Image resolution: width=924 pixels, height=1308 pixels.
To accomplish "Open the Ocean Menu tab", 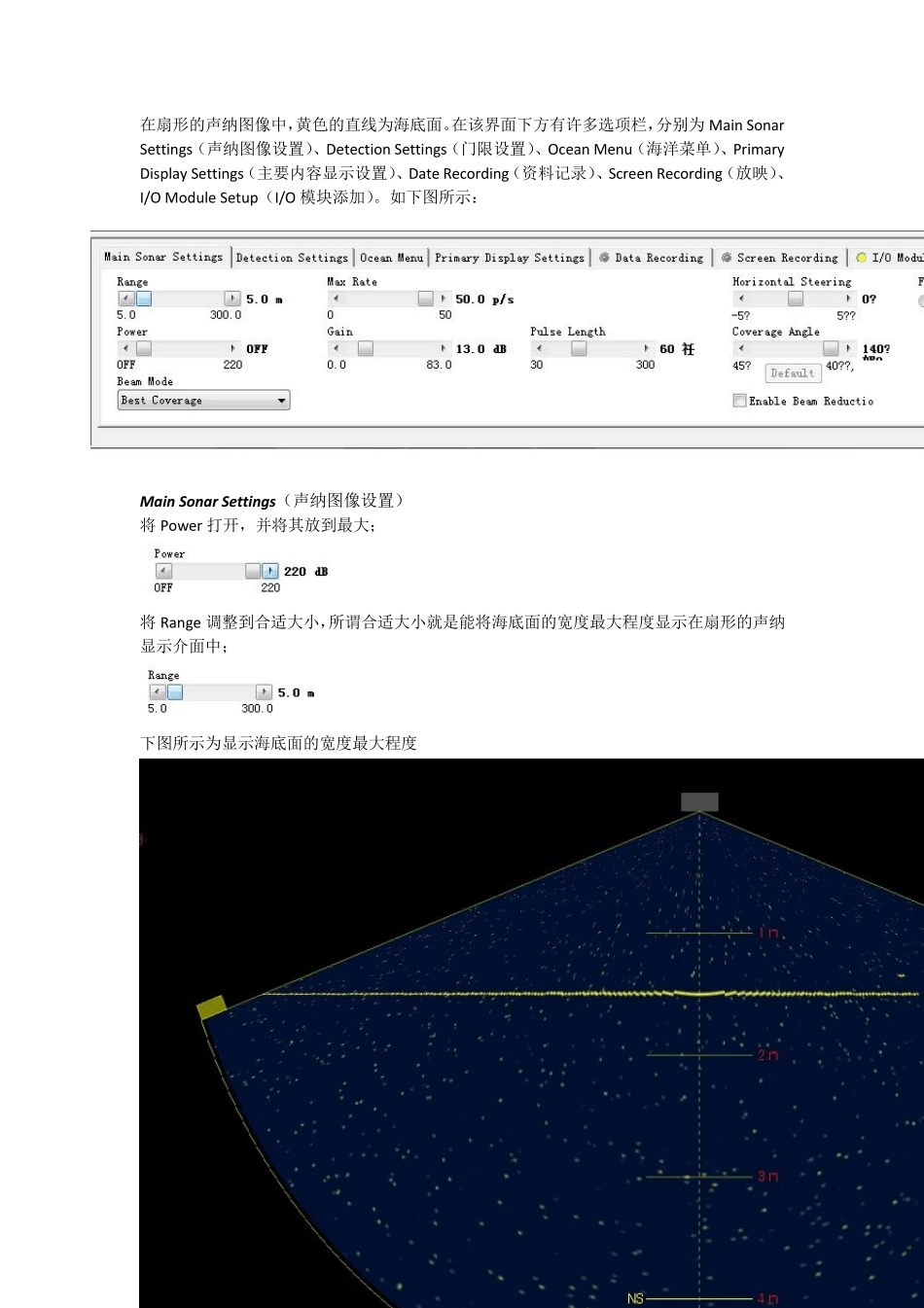I will click(x=391, y=258).
